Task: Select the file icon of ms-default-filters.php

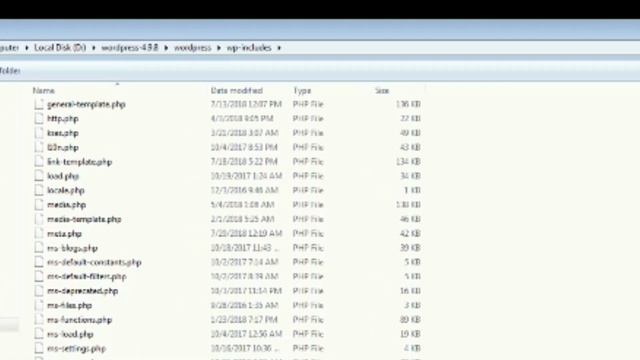Action: [x=39, y=276]
